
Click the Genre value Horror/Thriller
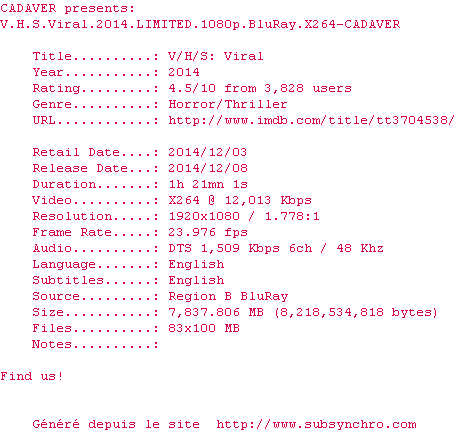[x=228, y=104]
